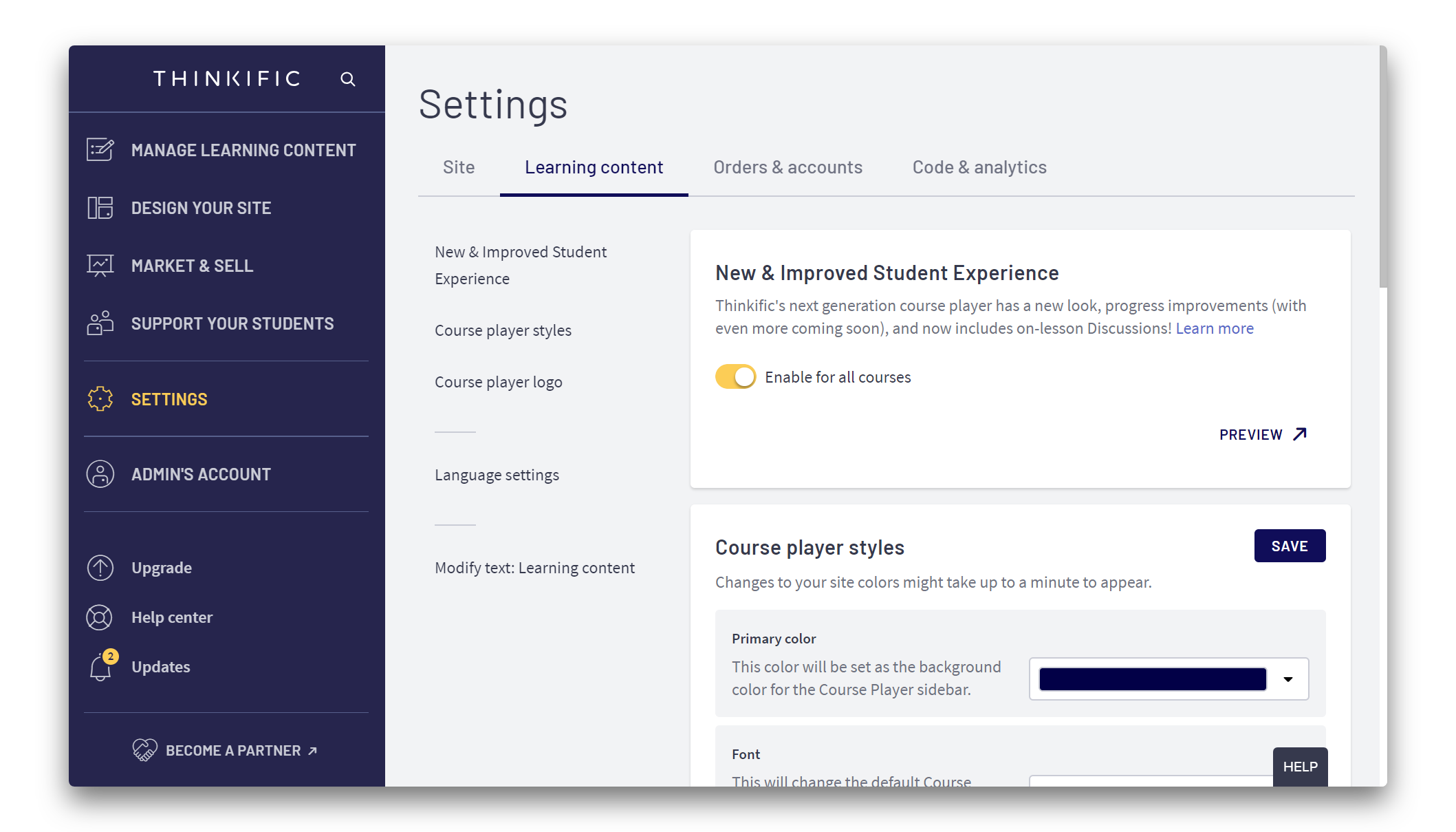
Task: Click the Settings gear icon
Action: [100, 398]
